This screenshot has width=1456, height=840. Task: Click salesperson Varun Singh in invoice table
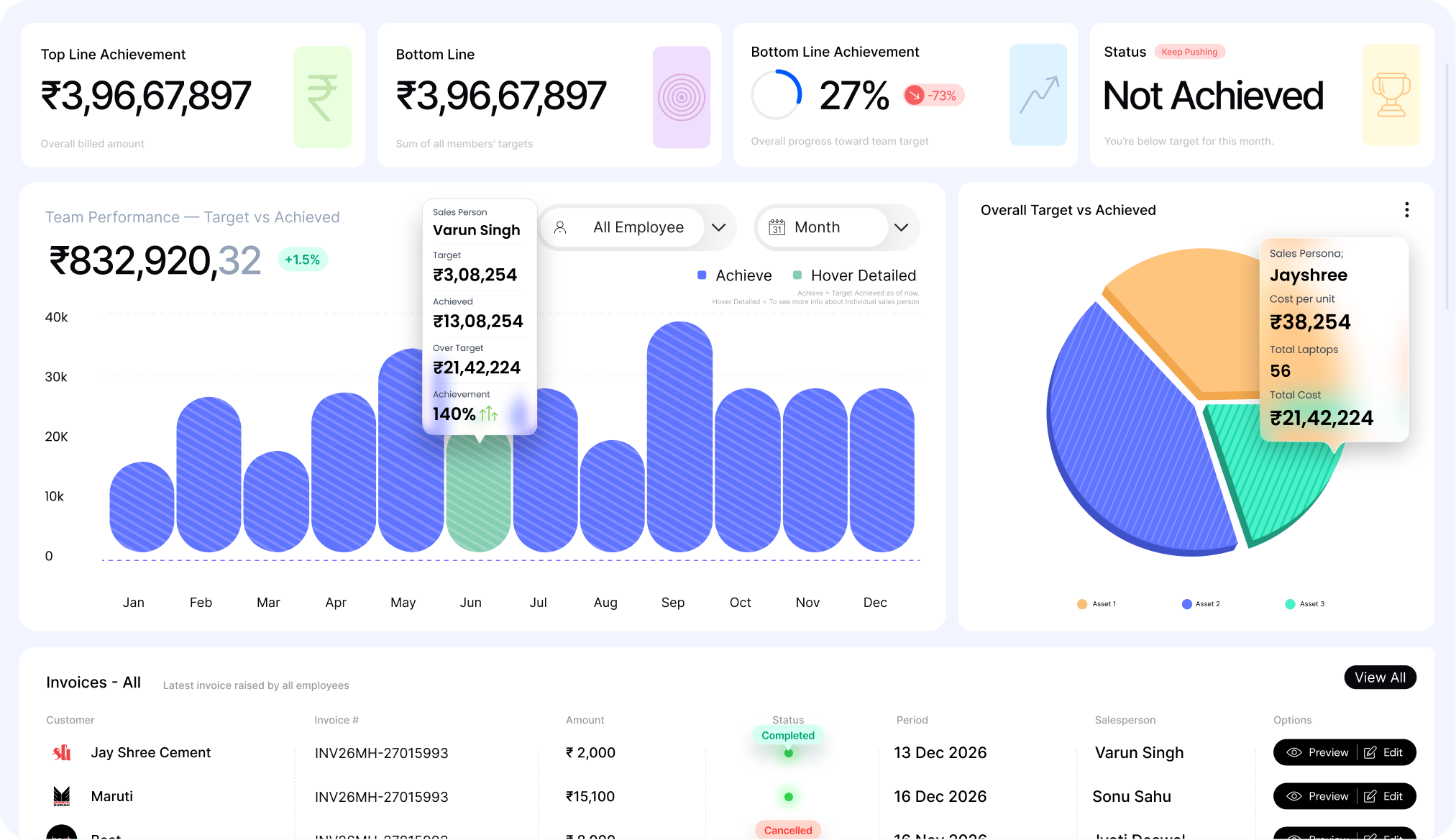click(x=1139, y=752)
